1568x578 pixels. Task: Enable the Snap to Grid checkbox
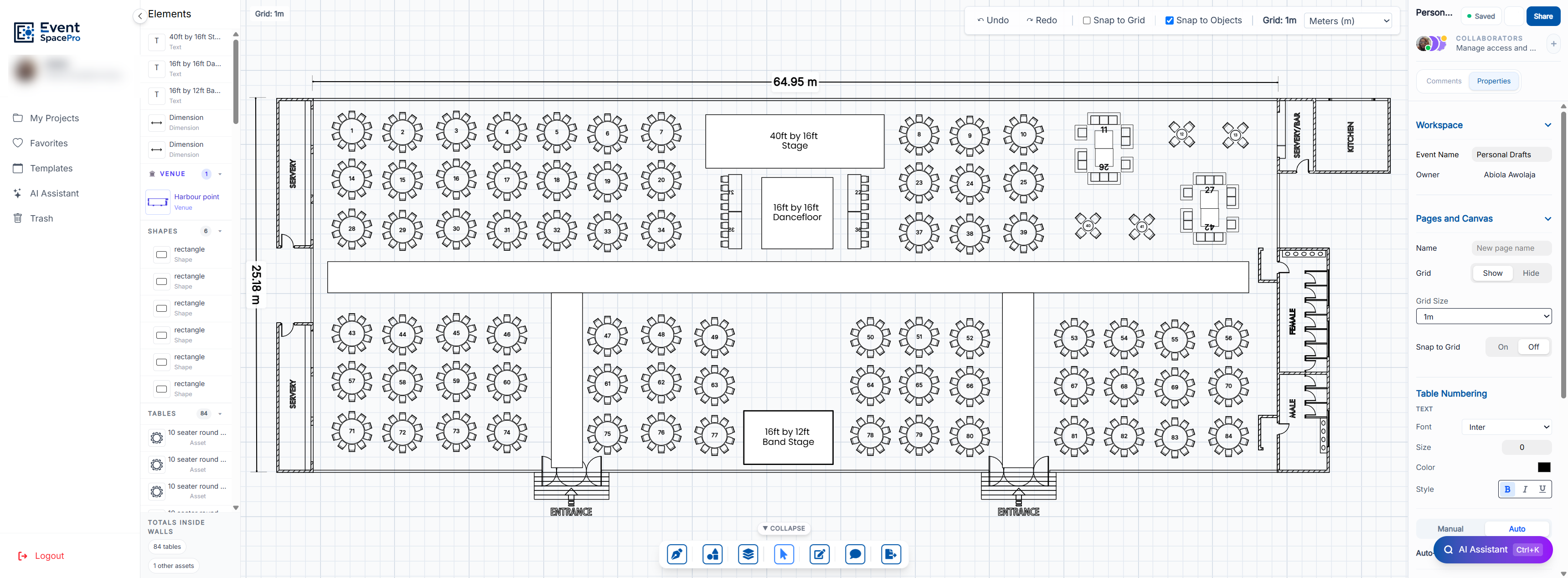click(1087, 20)
